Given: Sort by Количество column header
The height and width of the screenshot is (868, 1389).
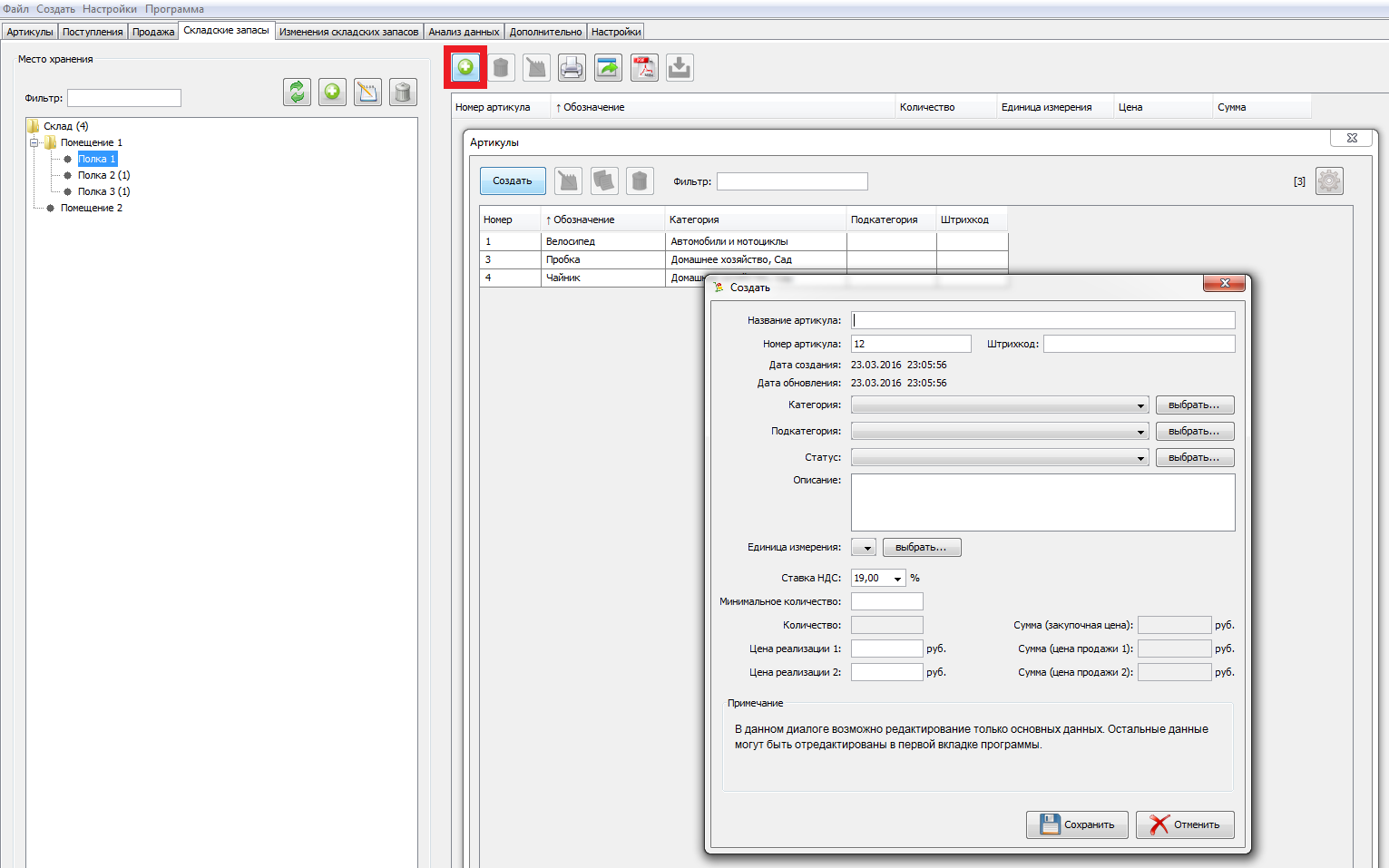Looking at the screenshot, I should [x=945, y=107].
